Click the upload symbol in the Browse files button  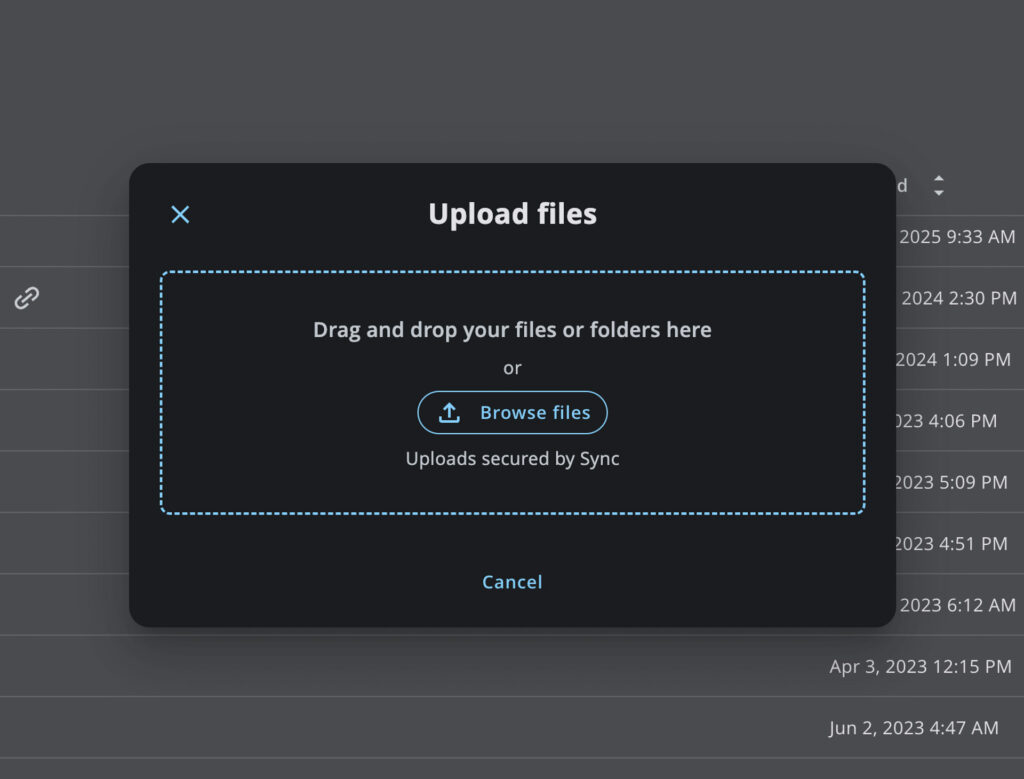coord(451,412)
